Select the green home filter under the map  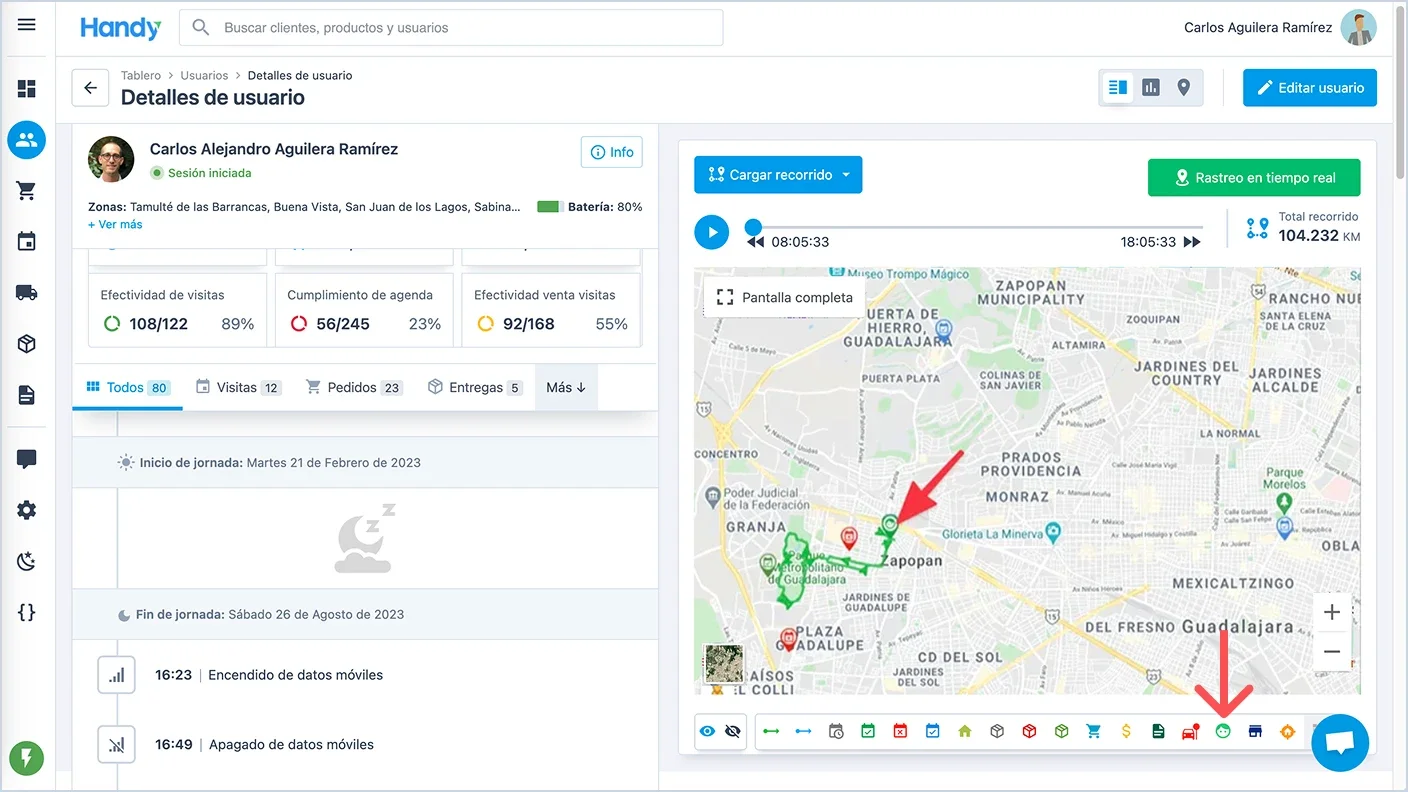(x=964, y=731)
